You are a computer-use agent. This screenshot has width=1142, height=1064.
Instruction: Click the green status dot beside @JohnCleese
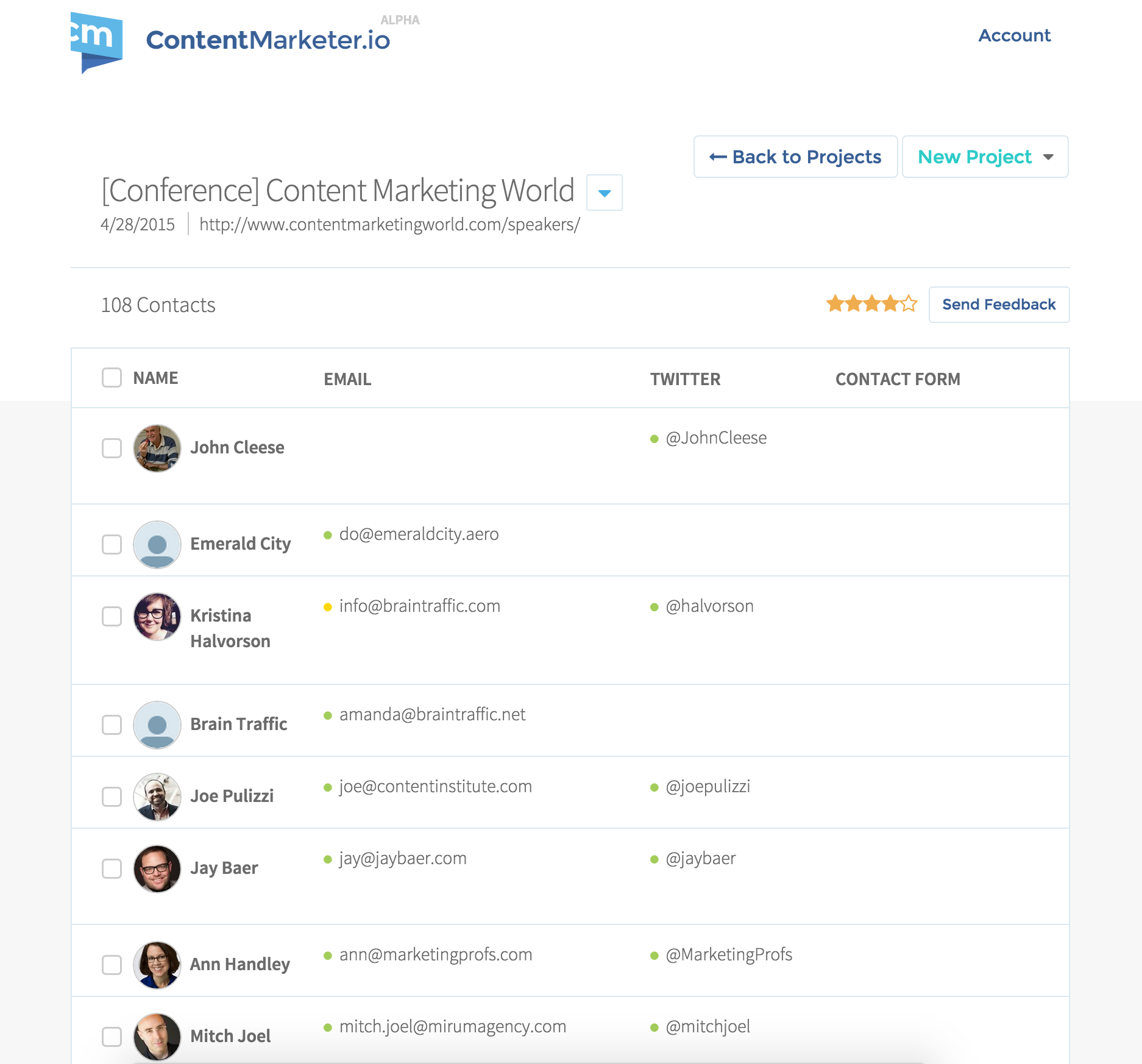654,439
